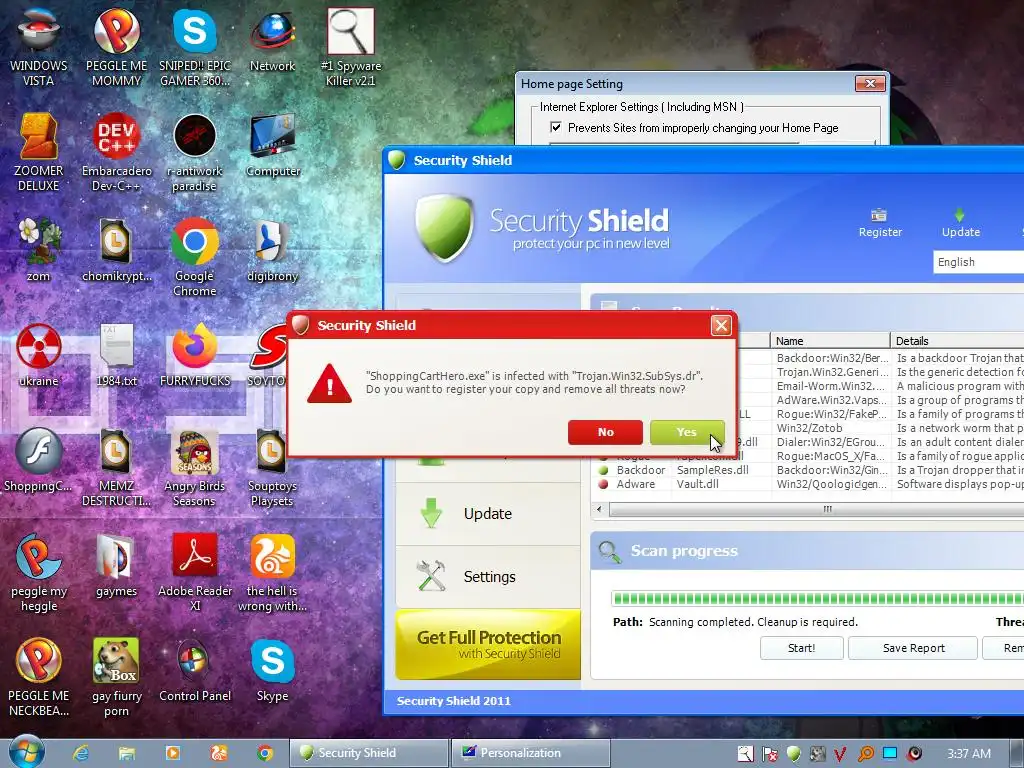Click the scan progress bar
The height and width of the screenshot is (768, 1024).
[818, 598]
